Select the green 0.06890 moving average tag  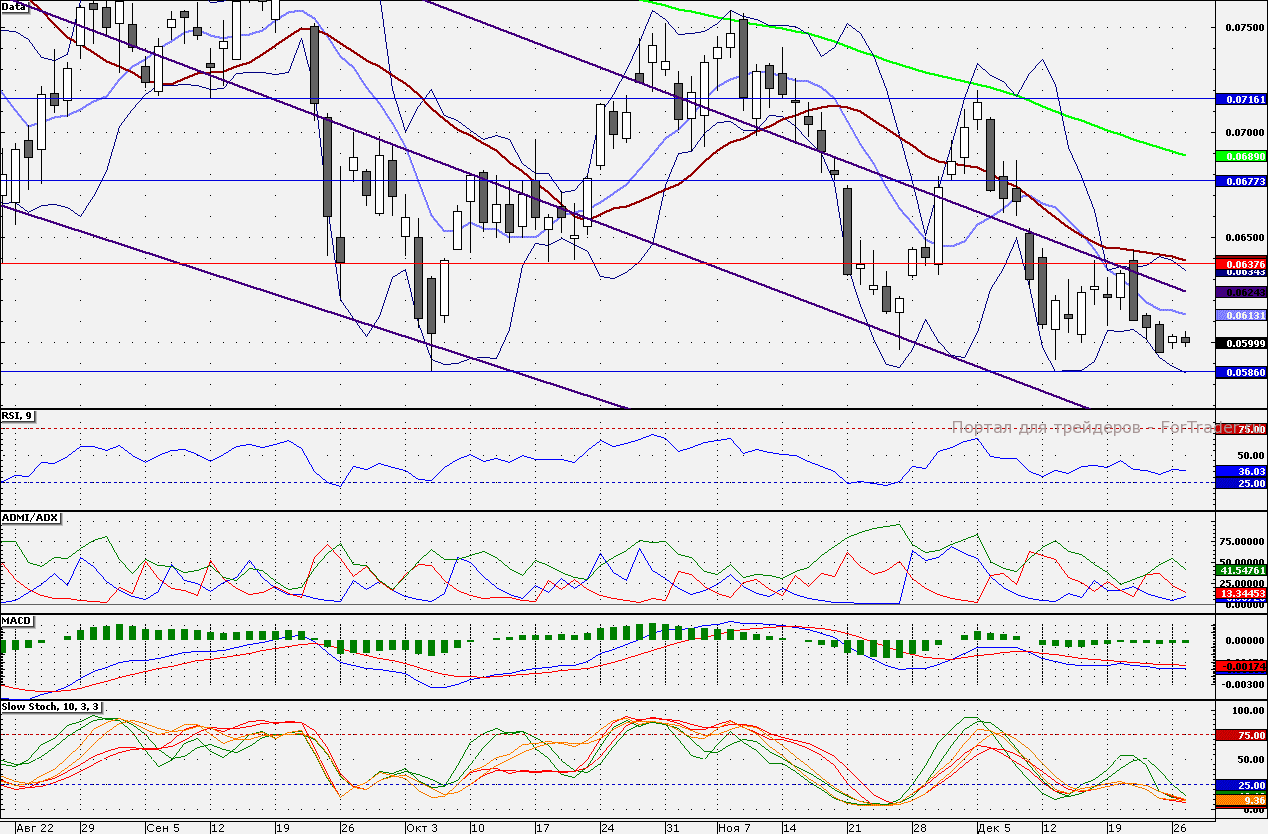click(x=1241, y=157)
